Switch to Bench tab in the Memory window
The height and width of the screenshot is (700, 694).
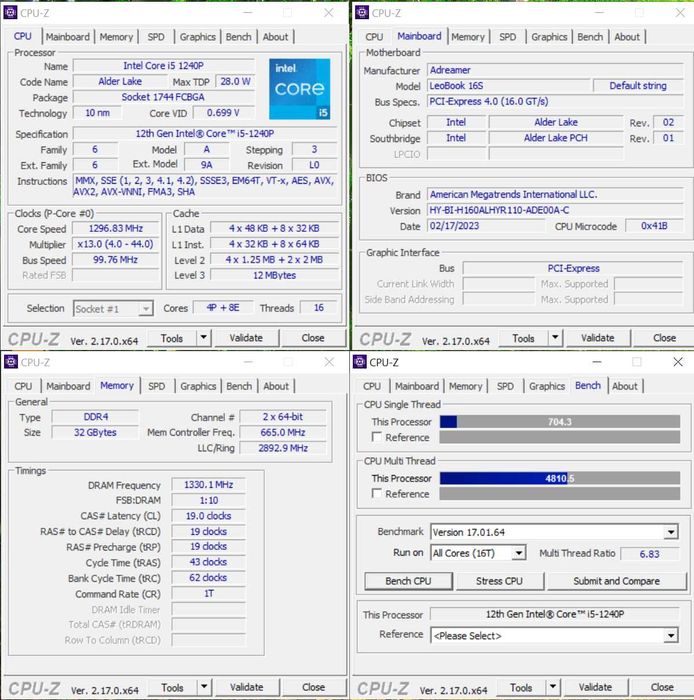click(239, 386)
